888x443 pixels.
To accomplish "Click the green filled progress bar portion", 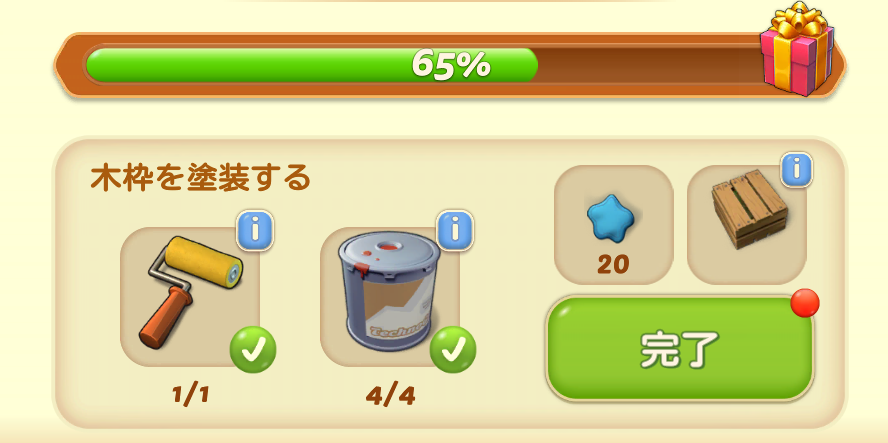I will coord(311,65).
